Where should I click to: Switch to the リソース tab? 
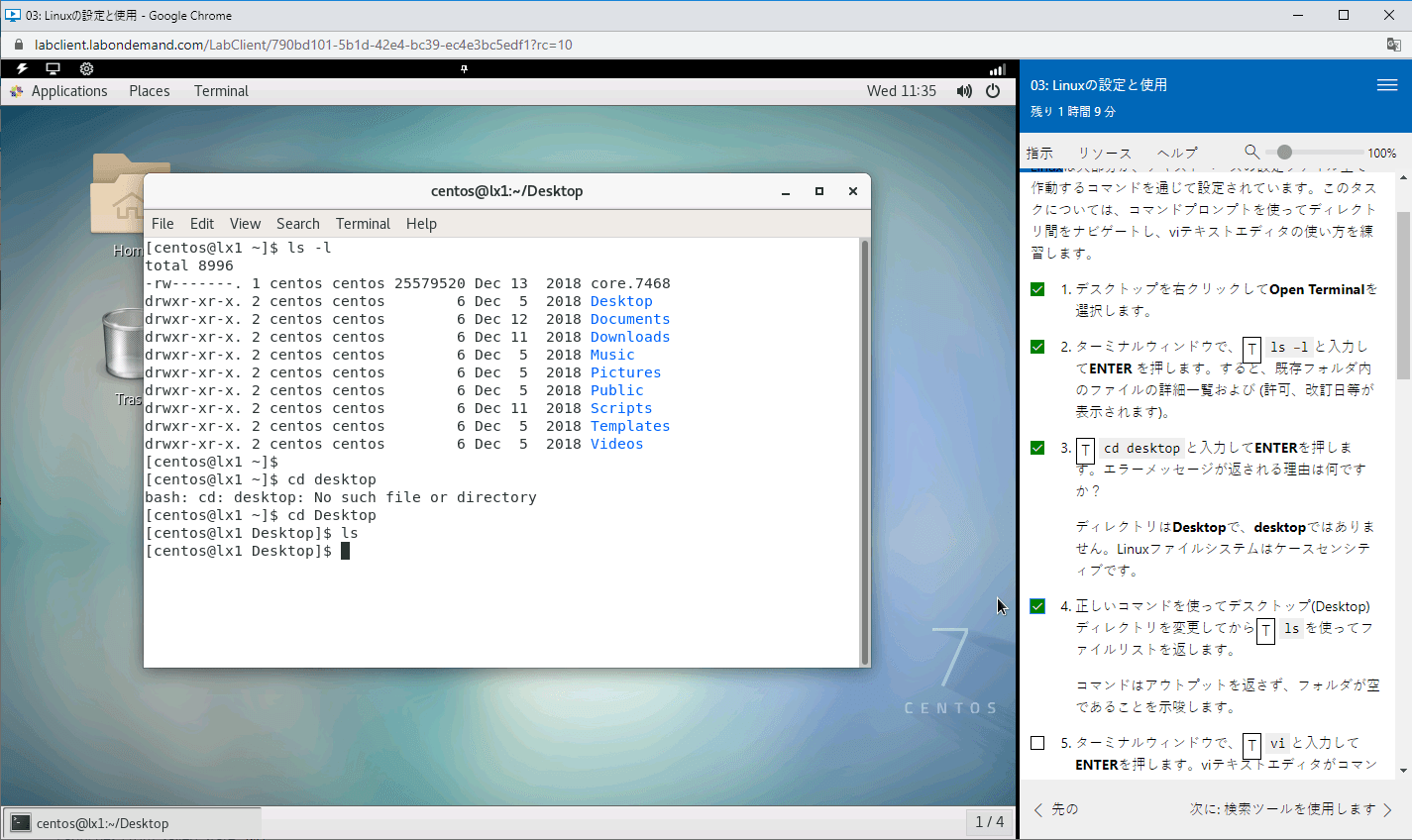coord(1104,153)
